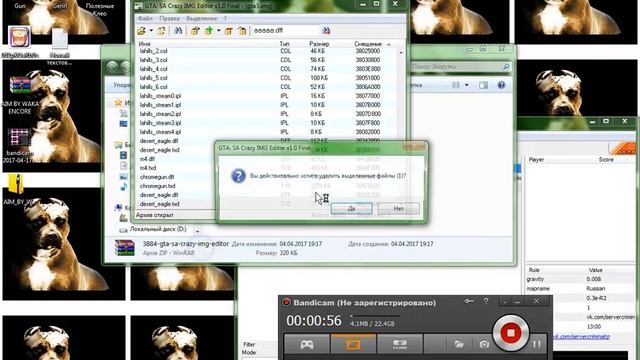This screenshot has width=640, height=360.
Task: Cancel deletion with the Нет button
Action: point(398,209)
